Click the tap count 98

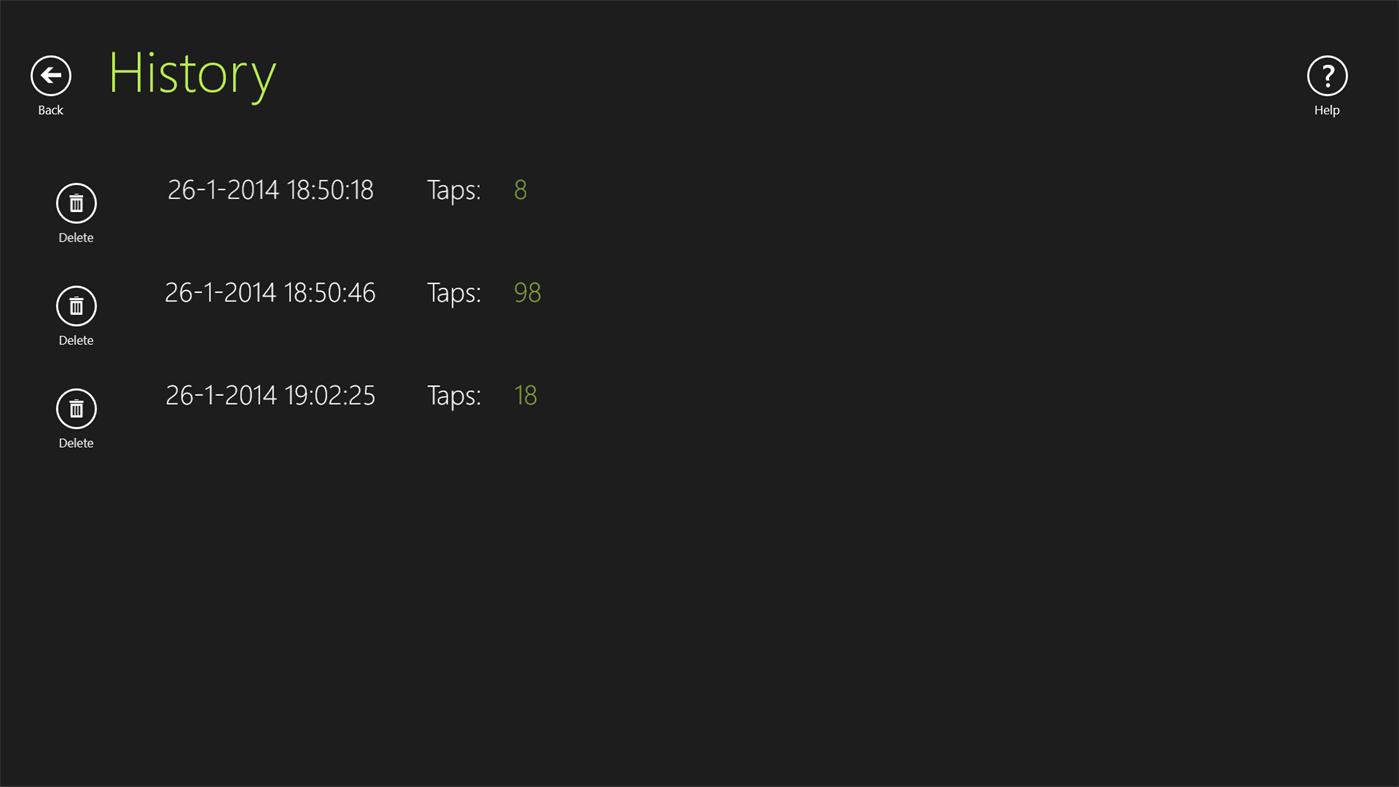(527, 293)
